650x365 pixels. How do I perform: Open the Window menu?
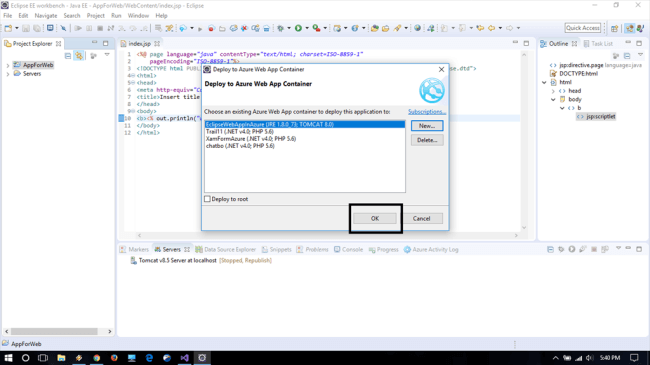tap(138, 16)
